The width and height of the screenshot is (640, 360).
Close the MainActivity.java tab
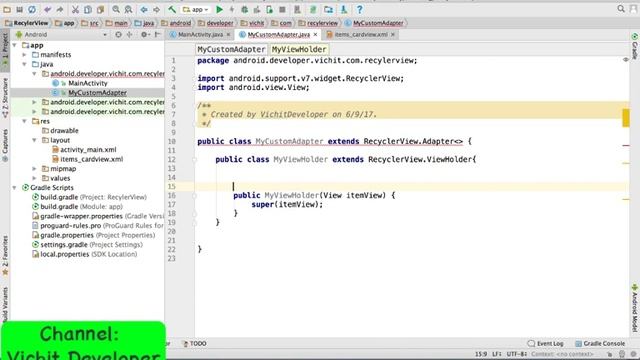[228, 35]
